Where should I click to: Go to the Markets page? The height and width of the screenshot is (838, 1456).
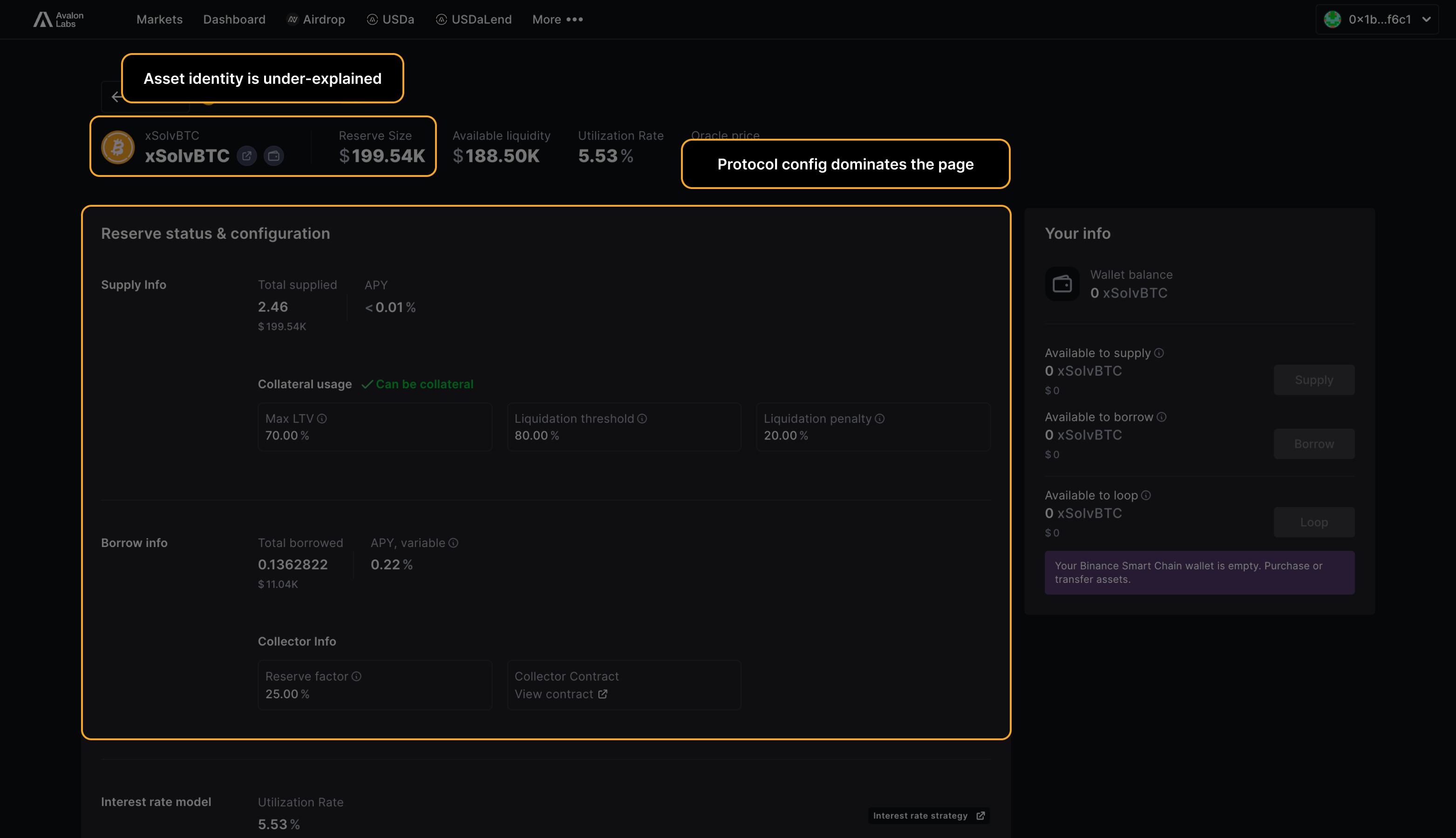(159, 20)
